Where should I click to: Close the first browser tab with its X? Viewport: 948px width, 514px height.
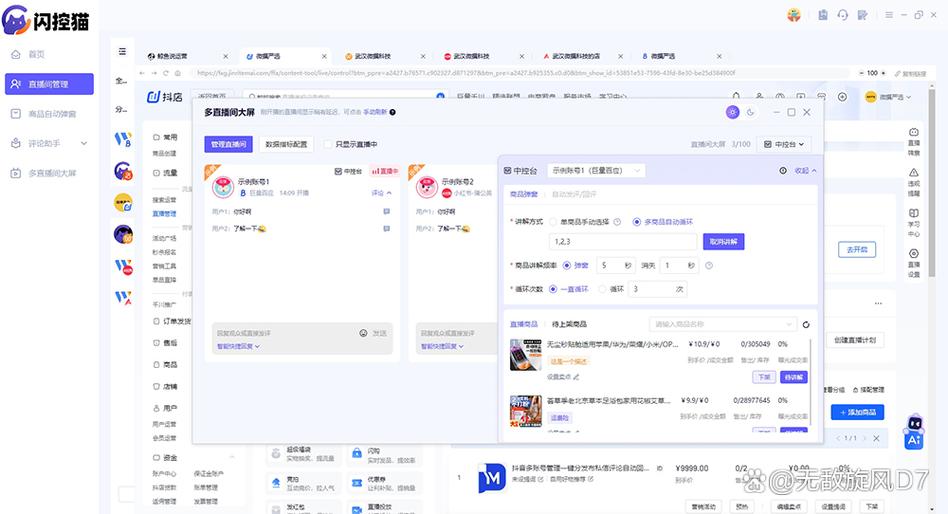point(226,56)
